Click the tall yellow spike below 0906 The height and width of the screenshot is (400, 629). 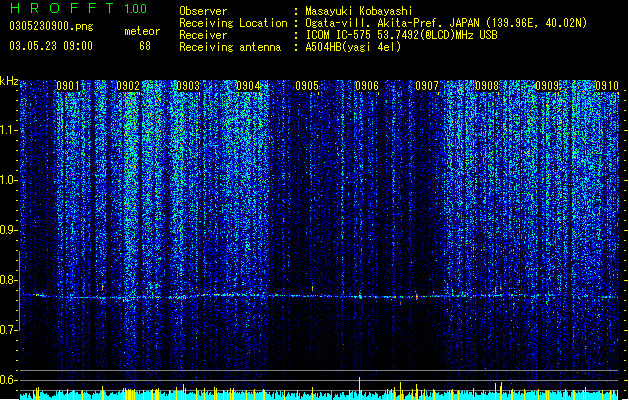pyautogui.click(x=359, y=388)
